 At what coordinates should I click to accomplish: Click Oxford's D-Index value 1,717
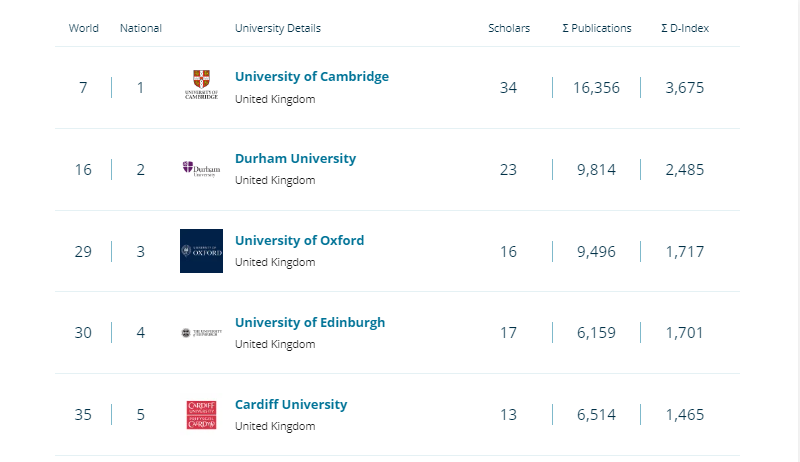pyautogui.click(x=685, y=252)
